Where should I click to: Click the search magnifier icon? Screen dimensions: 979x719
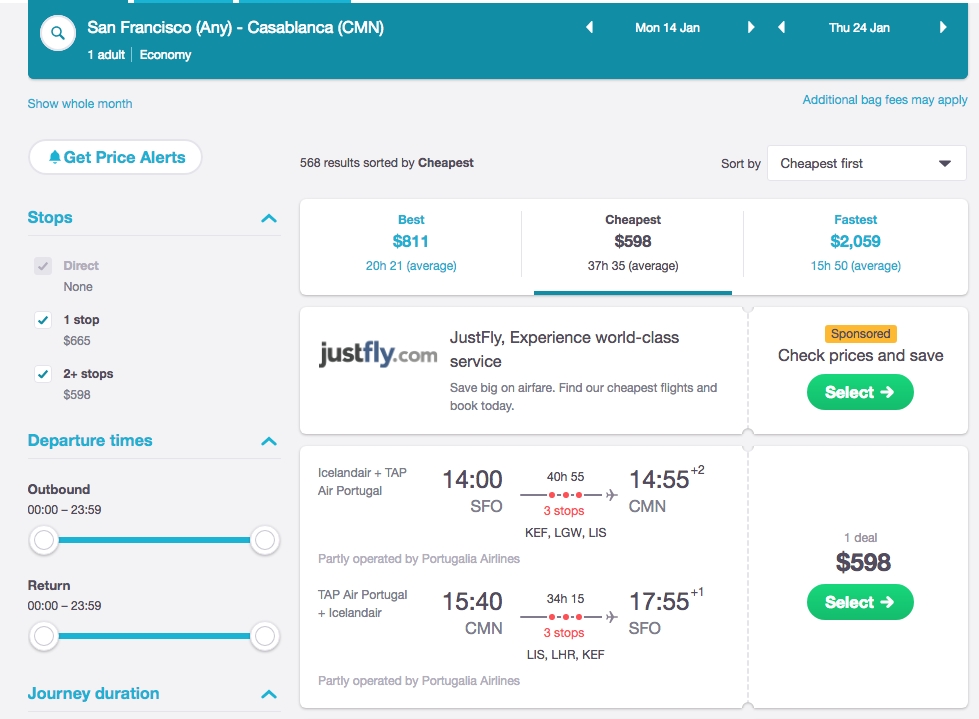57,33
